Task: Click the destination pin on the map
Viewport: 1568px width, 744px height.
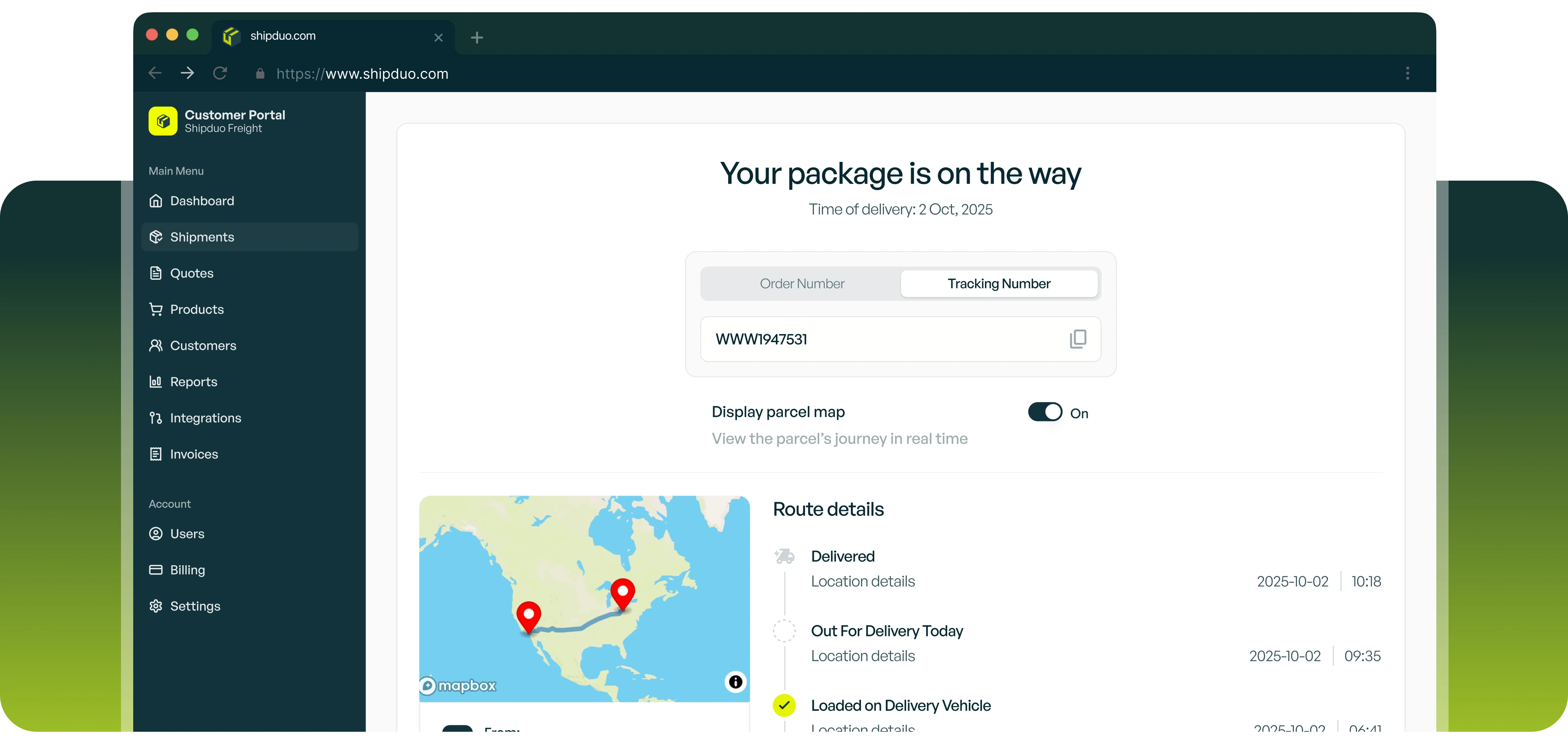Action: [x=623, y=594]
